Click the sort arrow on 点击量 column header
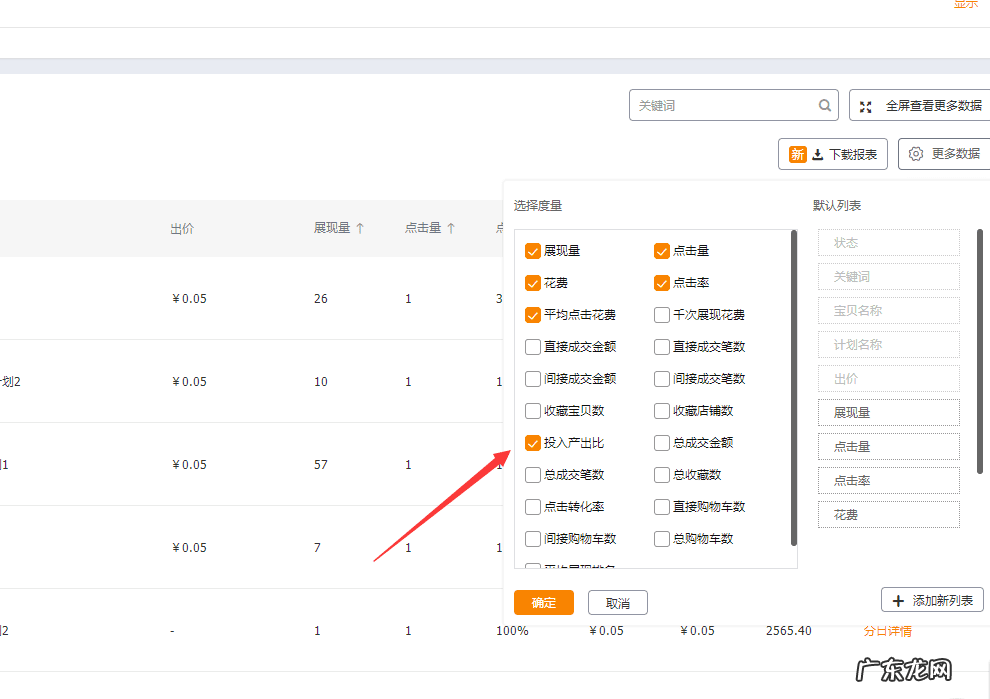 pos(449,227)
